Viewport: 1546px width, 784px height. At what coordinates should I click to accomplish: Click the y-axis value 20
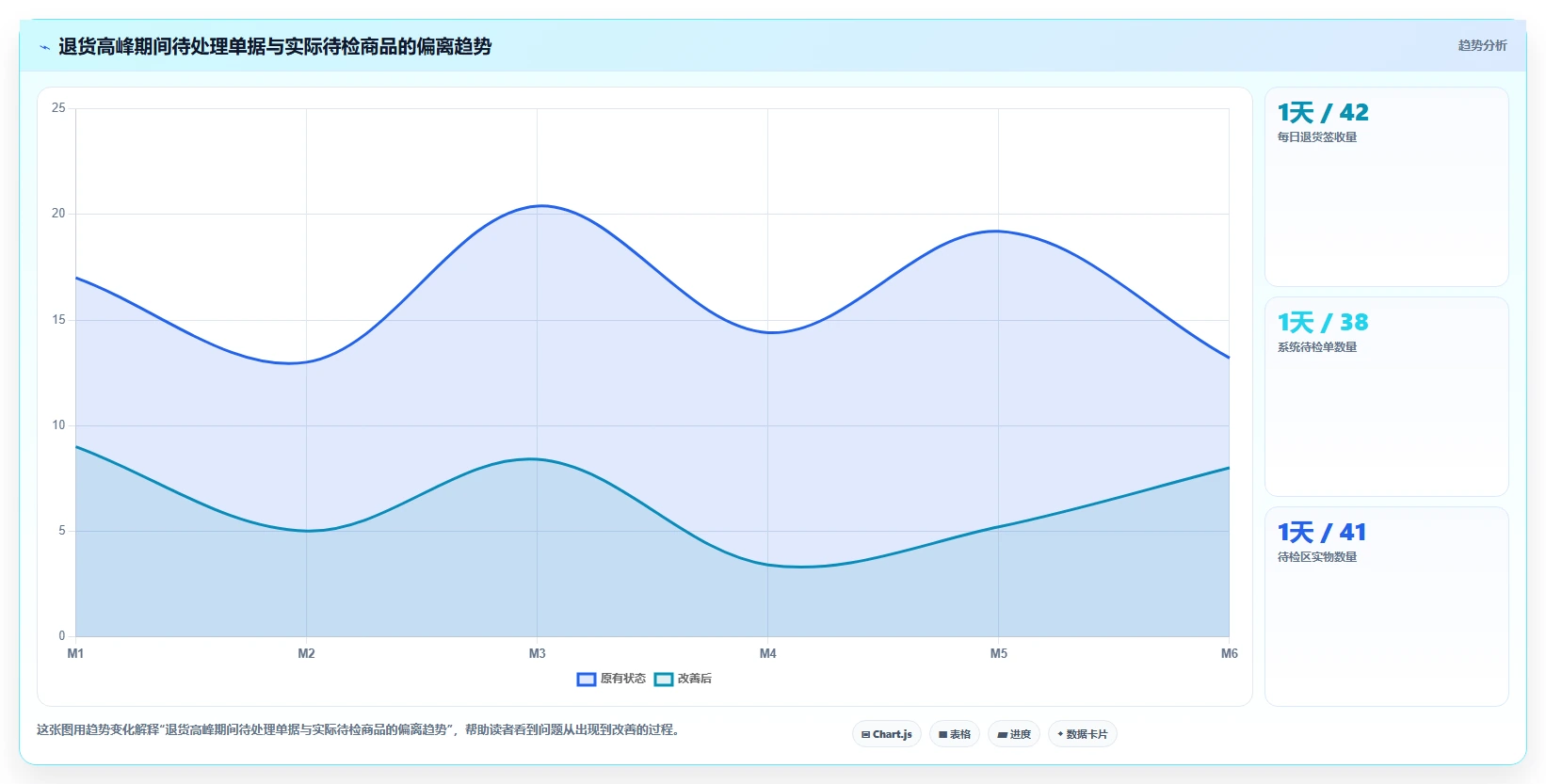click(58, 214)
